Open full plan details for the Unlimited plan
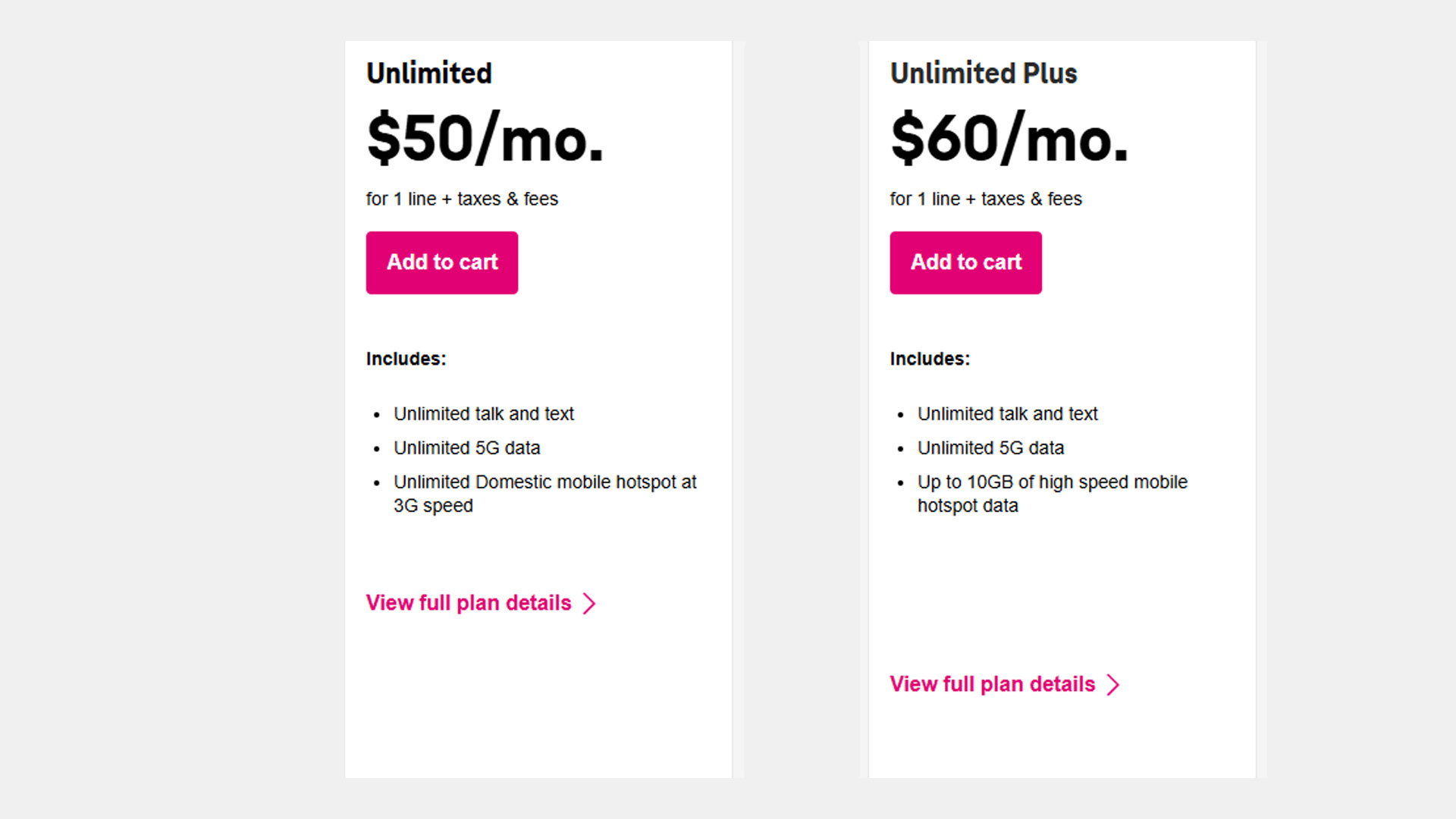 [468, 603]
